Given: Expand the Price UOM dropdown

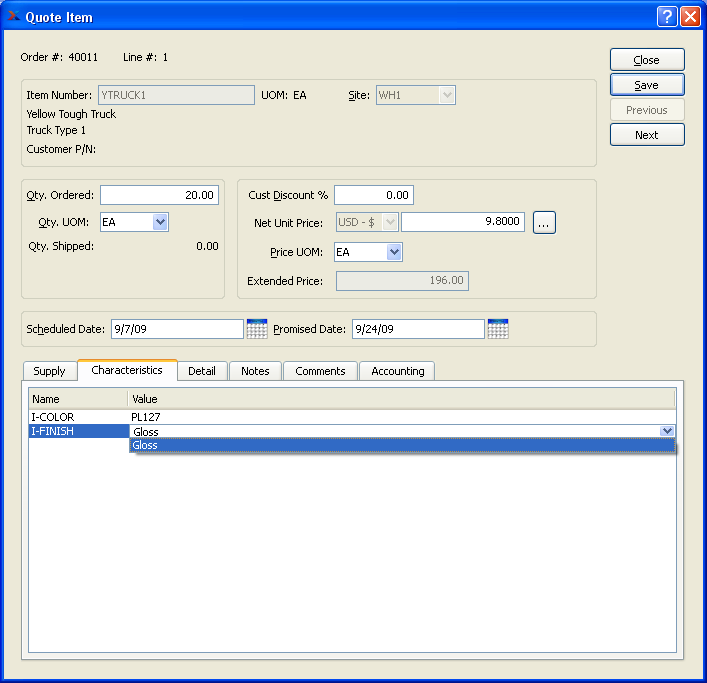Looking at the screenshot, I should point(394,252).
